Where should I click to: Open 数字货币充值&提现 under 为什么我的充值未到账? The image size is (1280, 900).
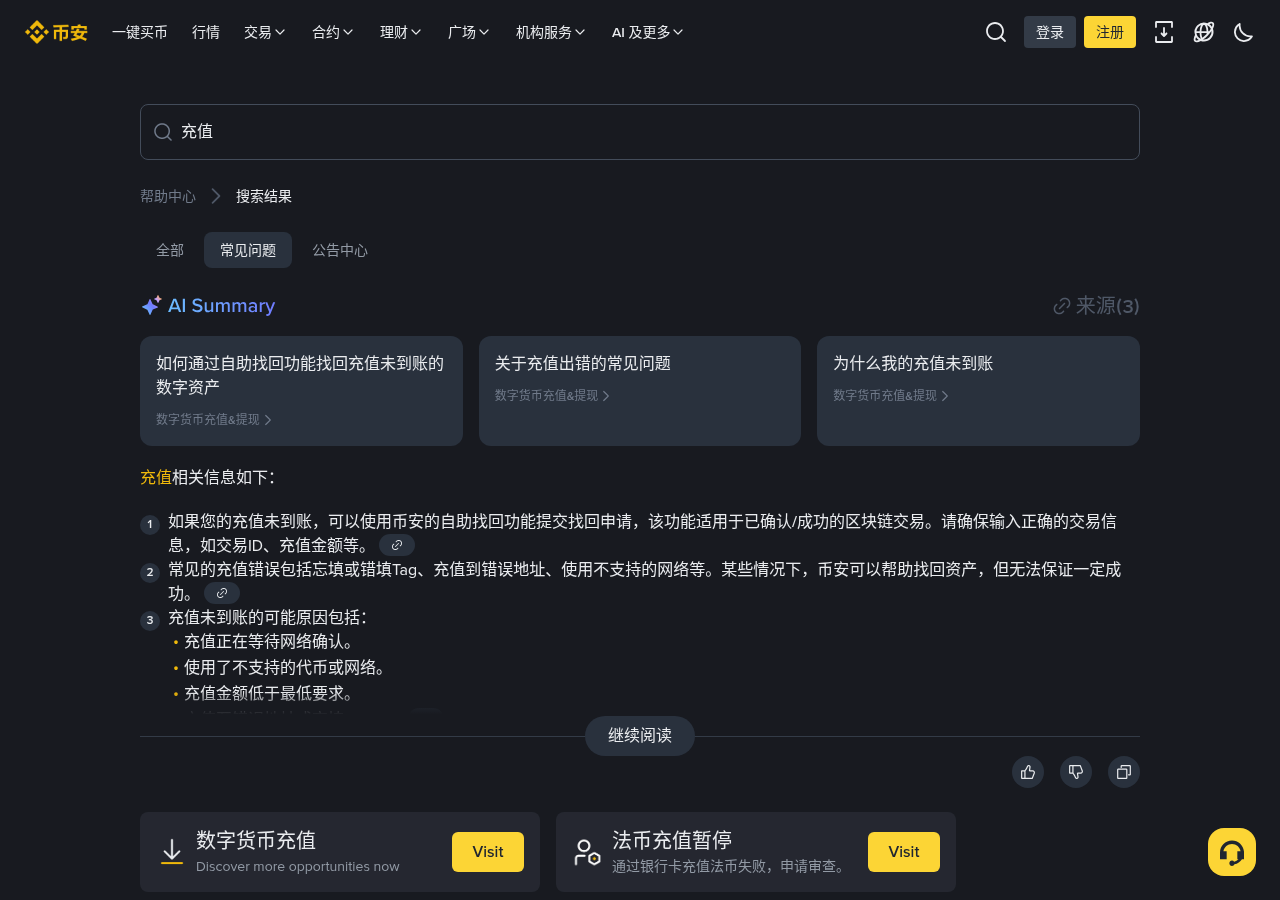click(891, 395)
